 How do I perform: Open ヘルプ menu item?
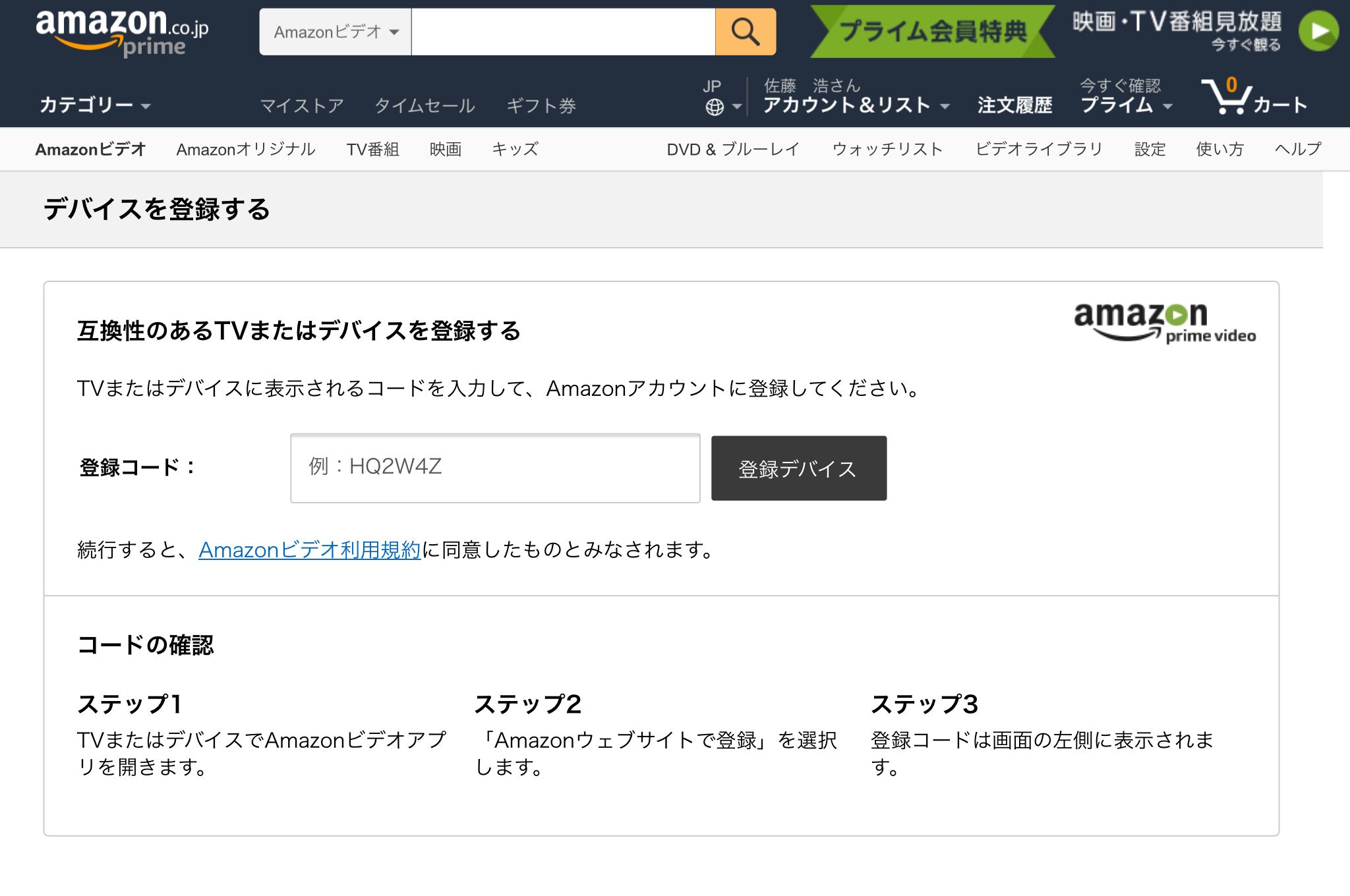(1298, 150)
